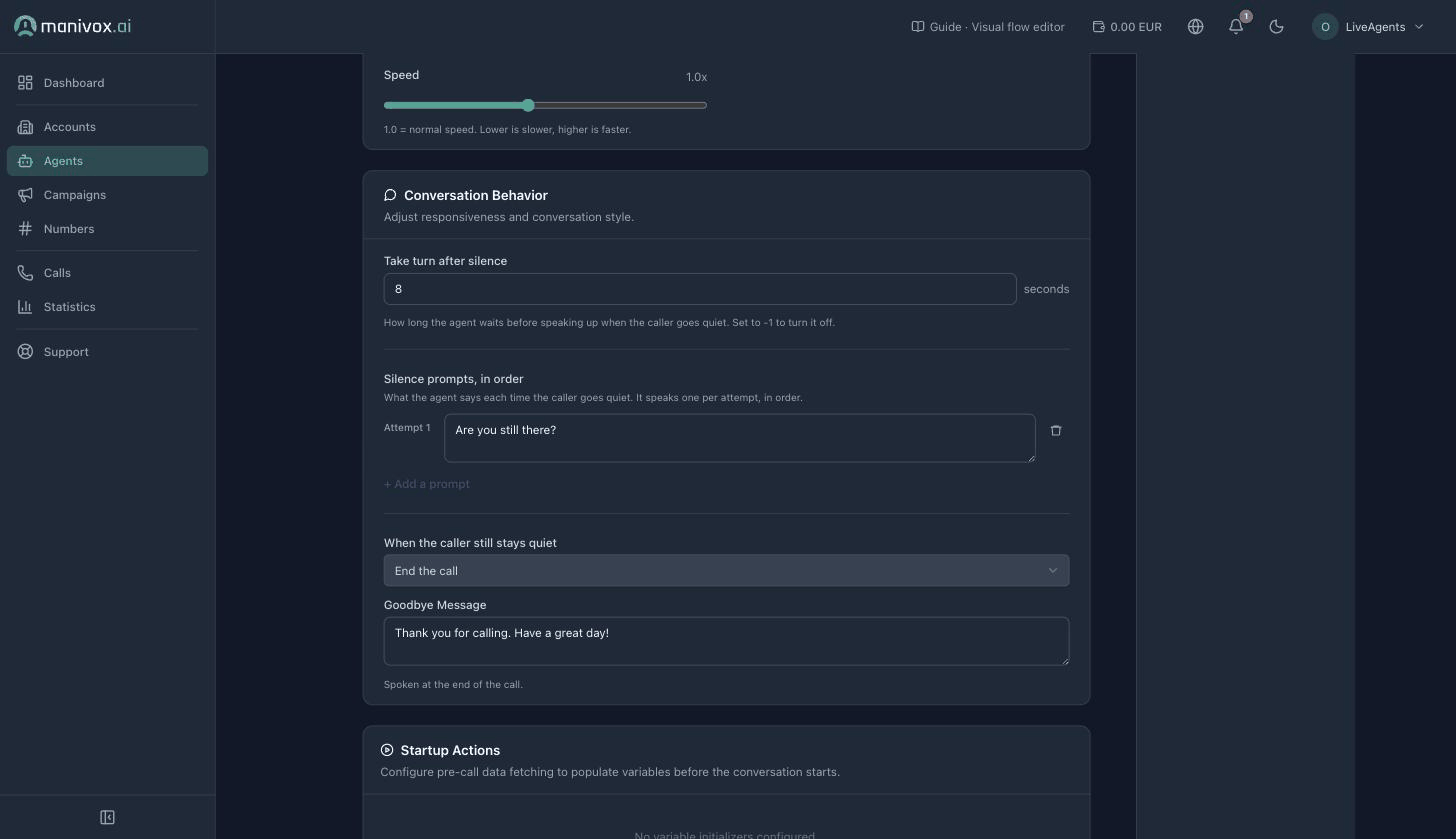1456x839 pixels.
Task: Open the language globe selector
Action: (1195, 27)
